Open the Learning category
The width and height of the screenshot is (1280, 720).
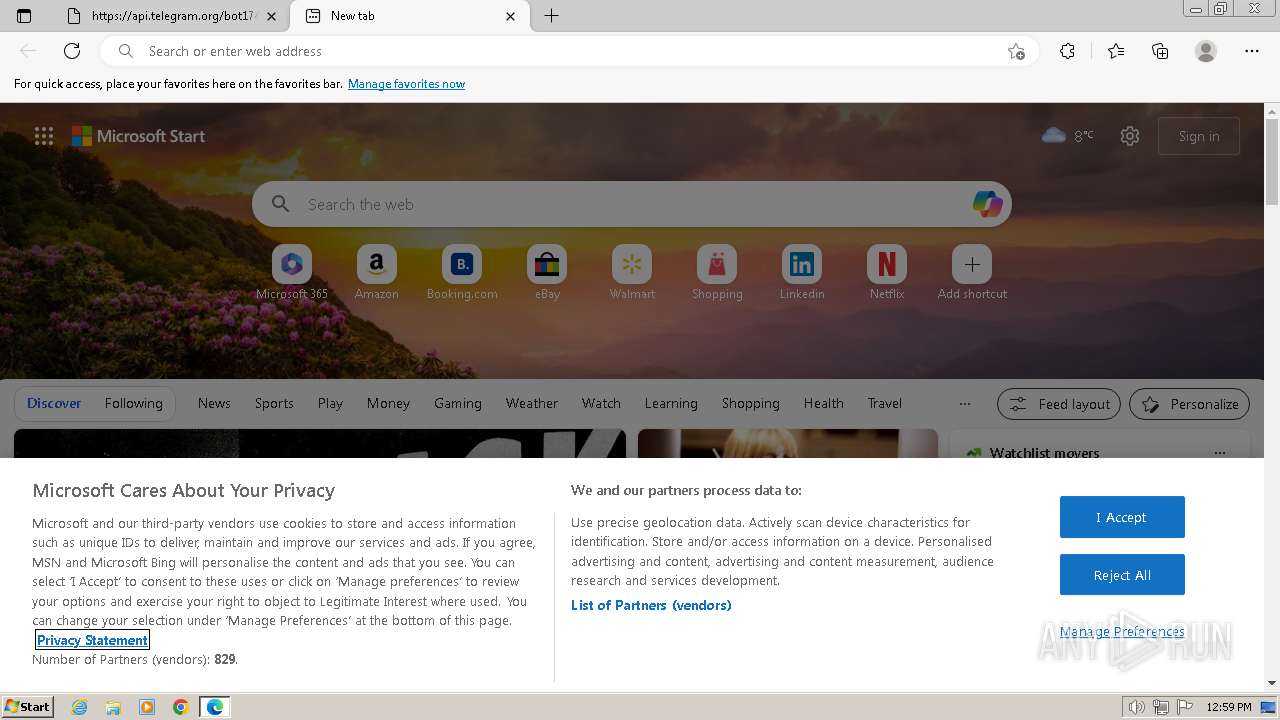coord(671,403)
